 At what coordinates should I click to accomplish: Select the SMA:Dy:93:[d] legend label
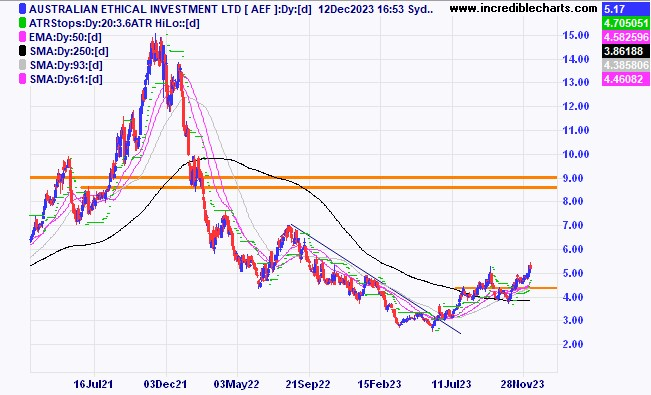[66, 65]
